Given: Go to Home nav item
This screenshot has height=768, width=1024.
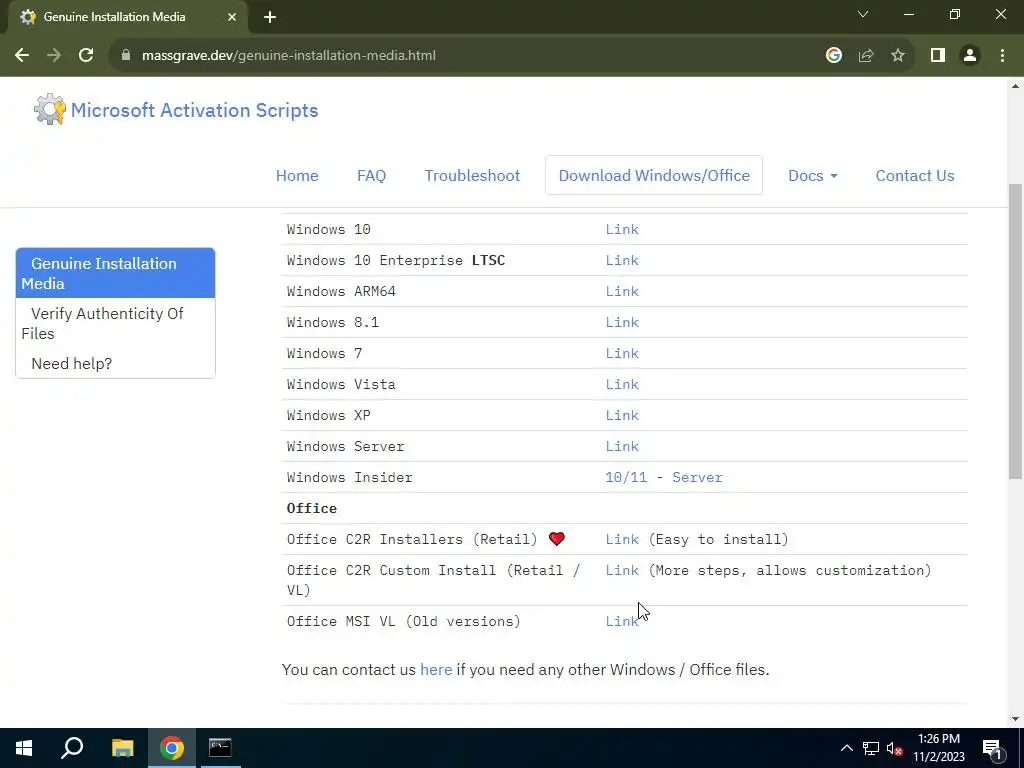Looking at the screenshot, I should click(297, 175).
